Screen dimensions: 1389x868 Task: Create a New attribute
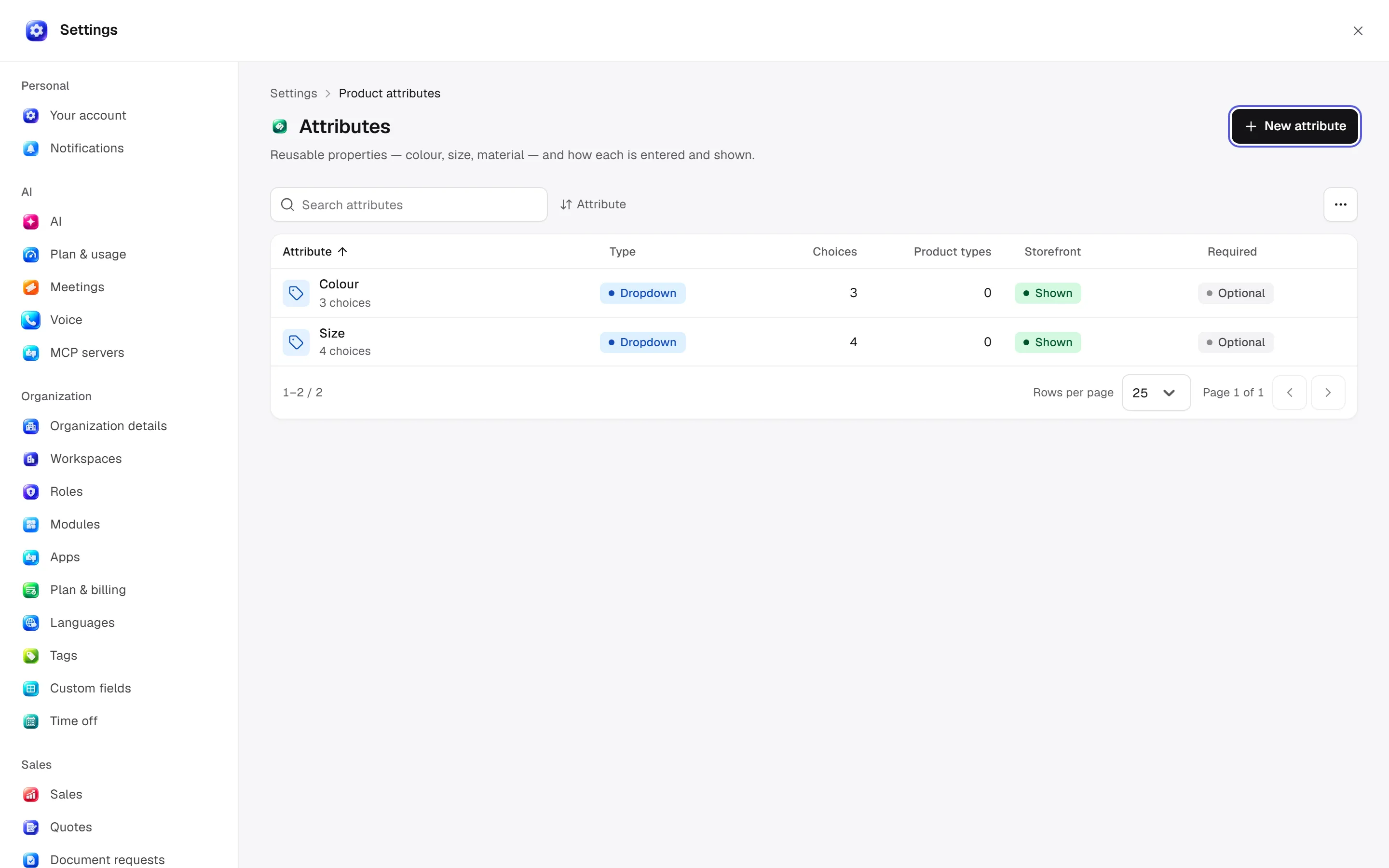click(x=1294, y=126)
